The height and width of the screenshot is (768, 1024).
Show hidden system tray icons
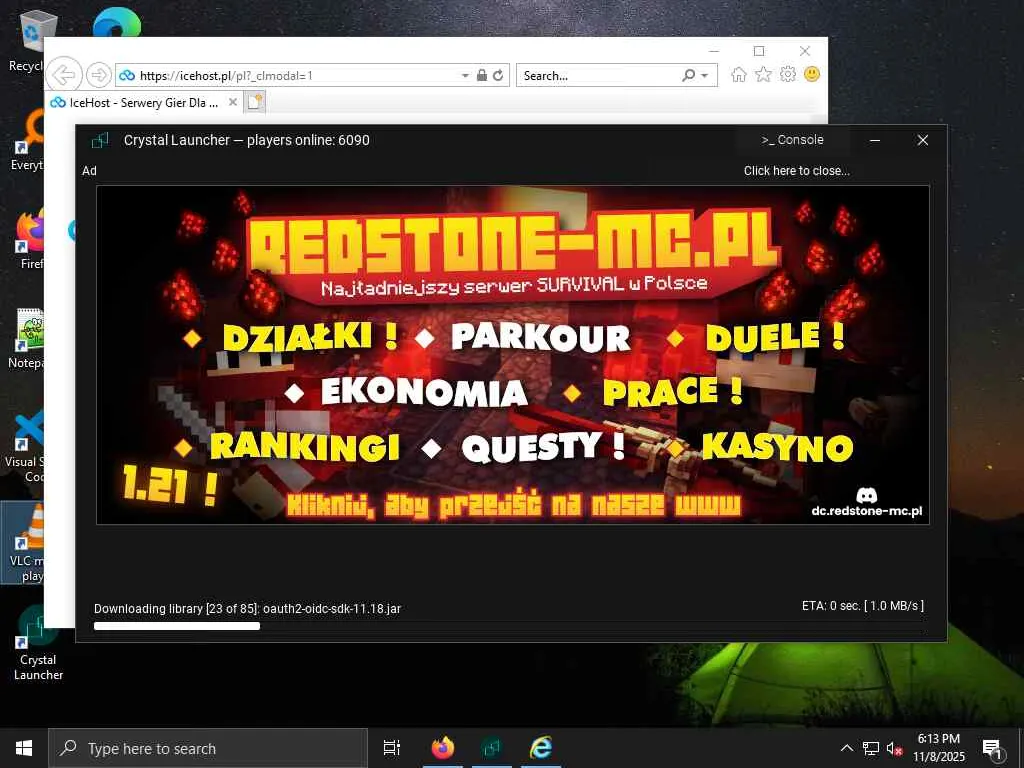pyautogui.click(x=846, y=748)
